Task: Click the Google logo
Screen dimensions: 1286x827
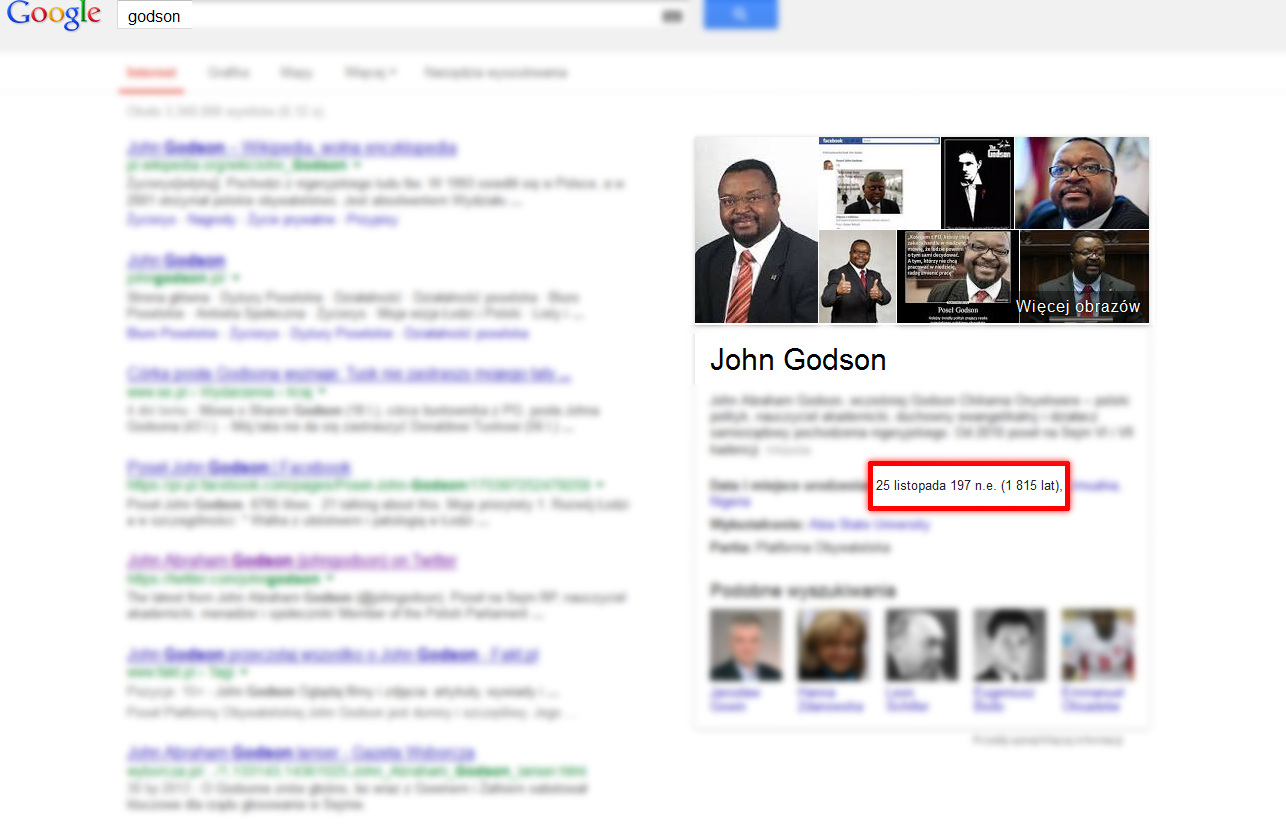Action: point(53,16)
